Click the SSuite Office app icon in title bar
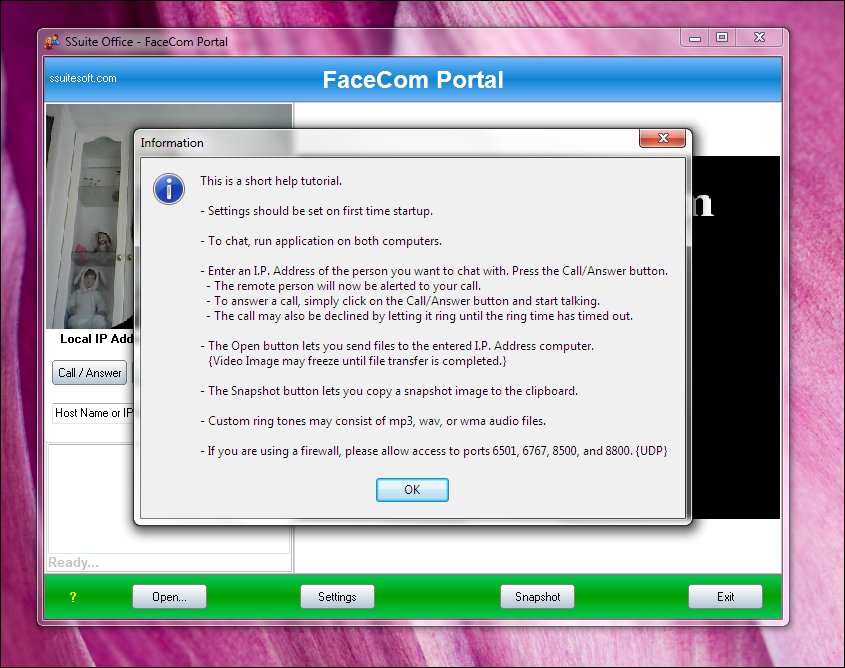845x668 pixels. tap(52, 41)
